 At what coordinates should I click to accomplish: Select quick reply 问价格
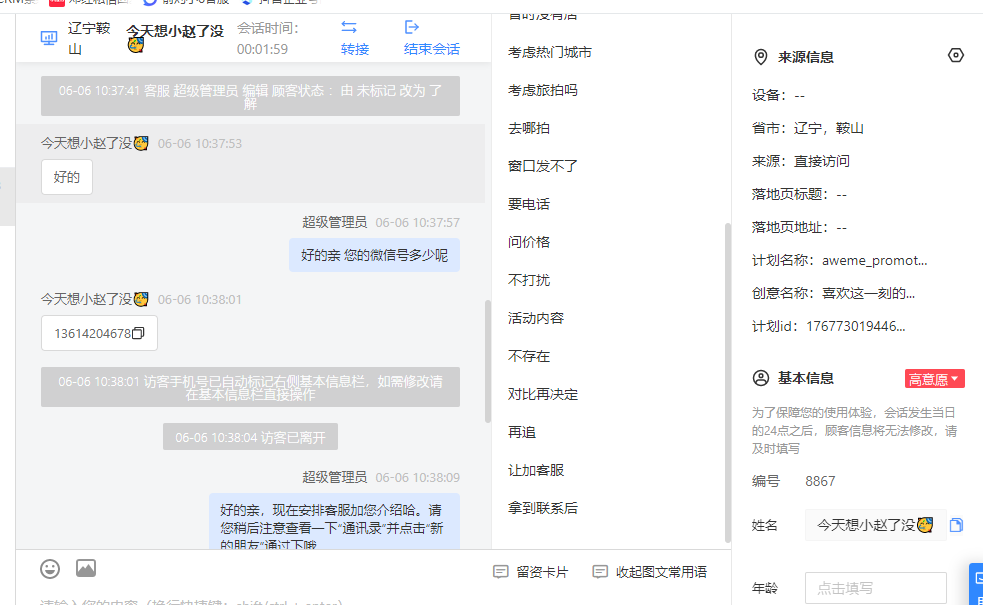529,242
